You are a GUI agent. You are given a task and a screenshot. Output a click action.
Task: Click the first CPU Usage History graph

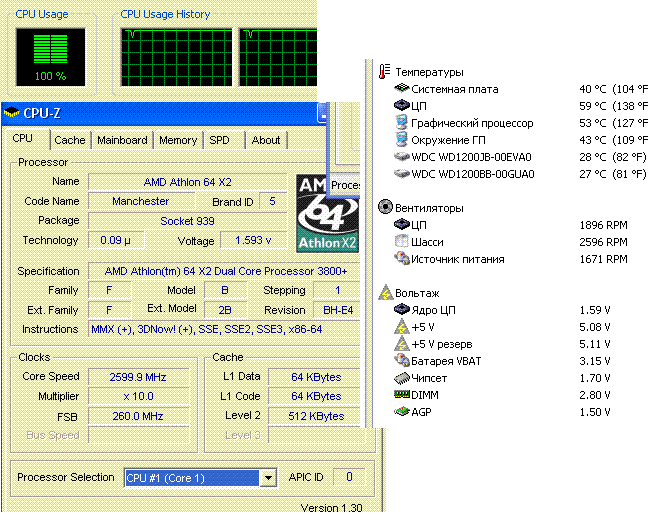[176, 57]
